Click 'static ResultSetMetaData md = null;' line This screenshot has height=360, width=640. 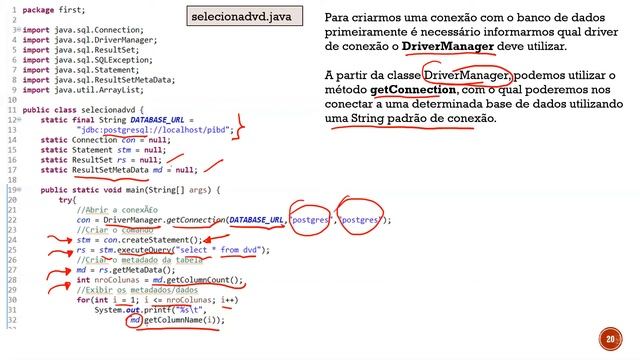[x=119, y=170]
